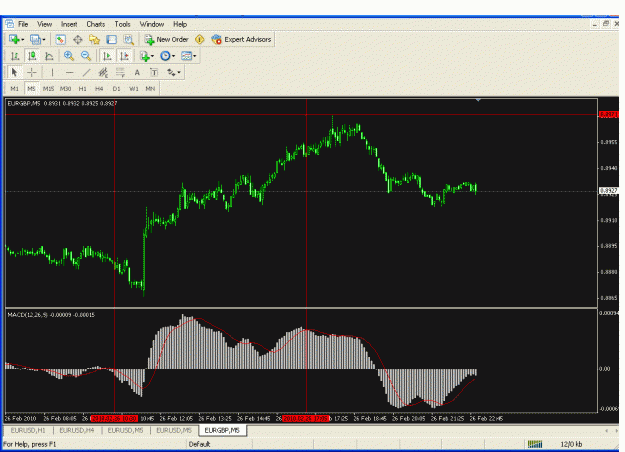
Task: Click 'For Help, press F1' status text
Action: pos(29,444)
